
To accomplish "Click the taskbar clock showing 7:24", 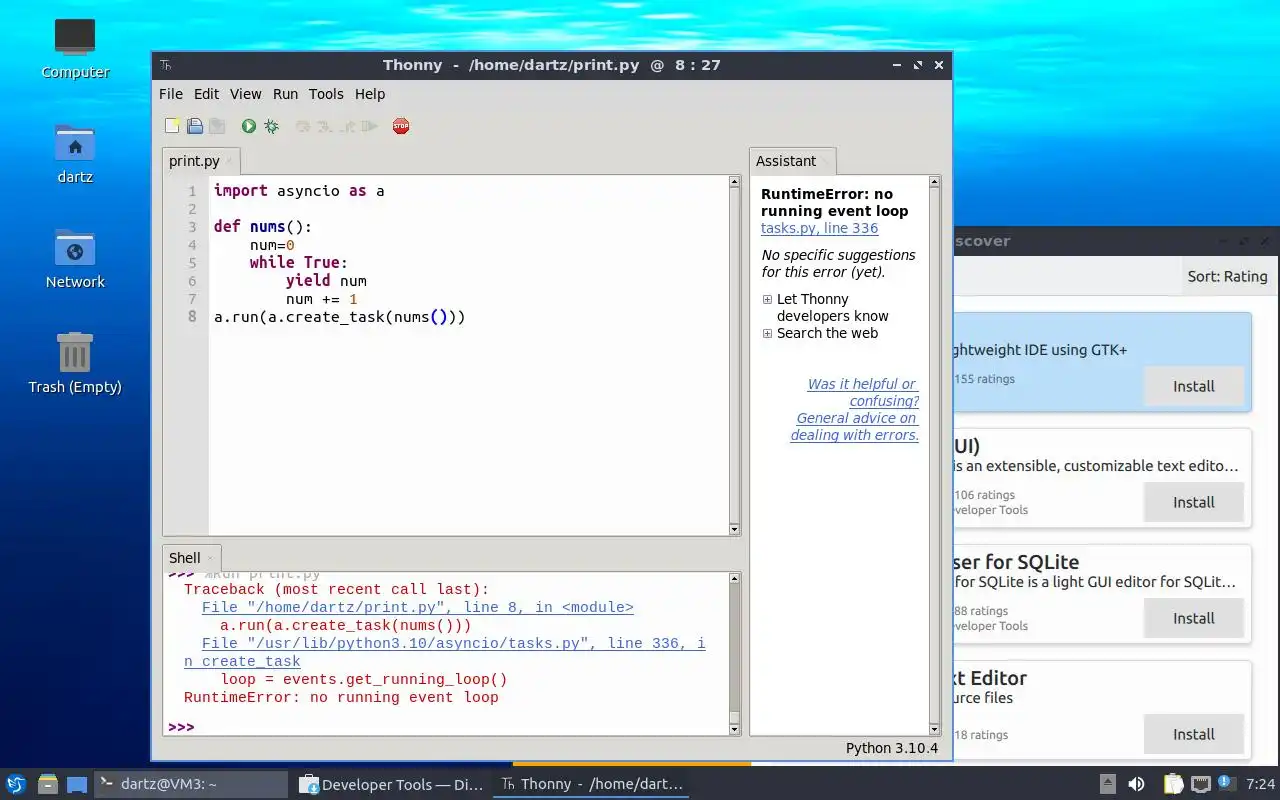I will [x=1261, y=784].
